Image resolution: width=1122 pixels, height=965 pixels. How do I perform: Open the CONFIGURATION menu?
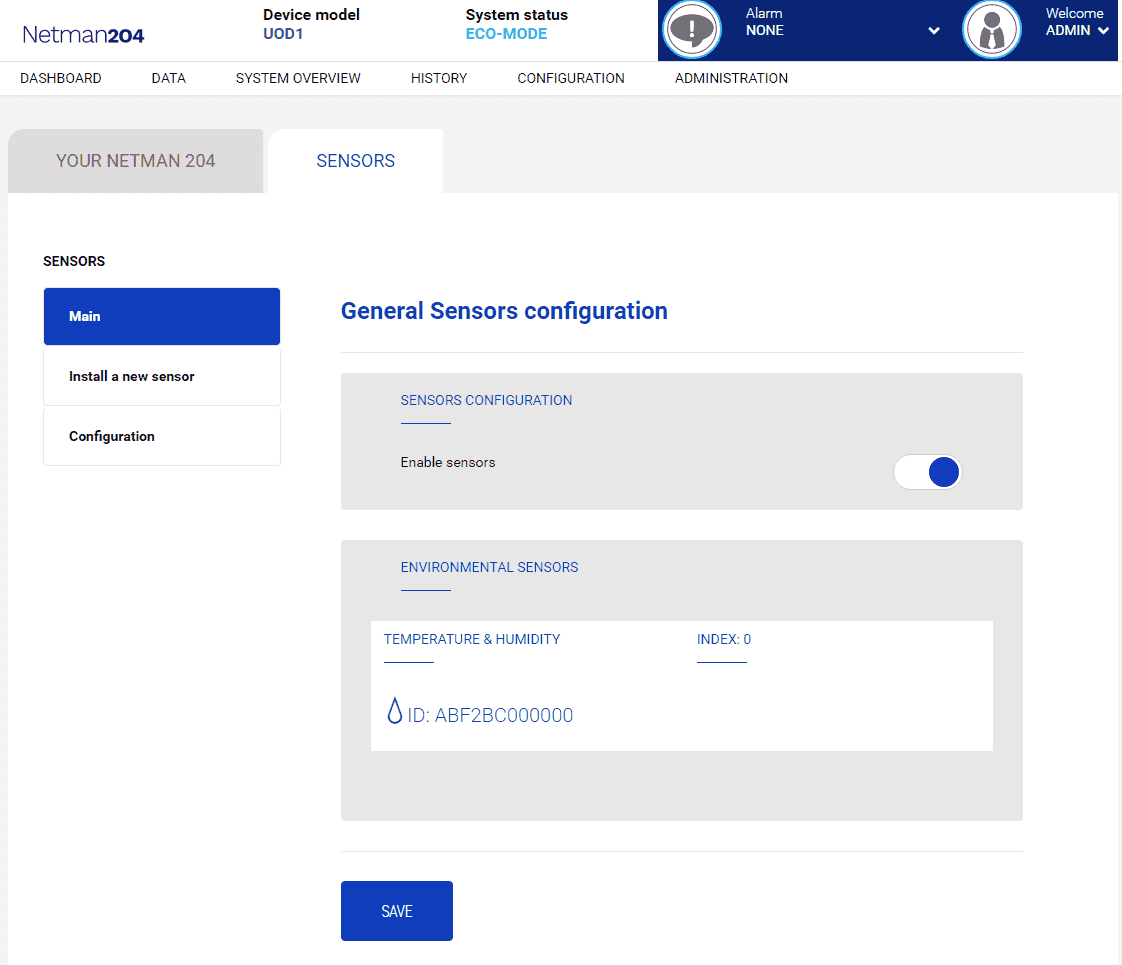click(571, 78)
